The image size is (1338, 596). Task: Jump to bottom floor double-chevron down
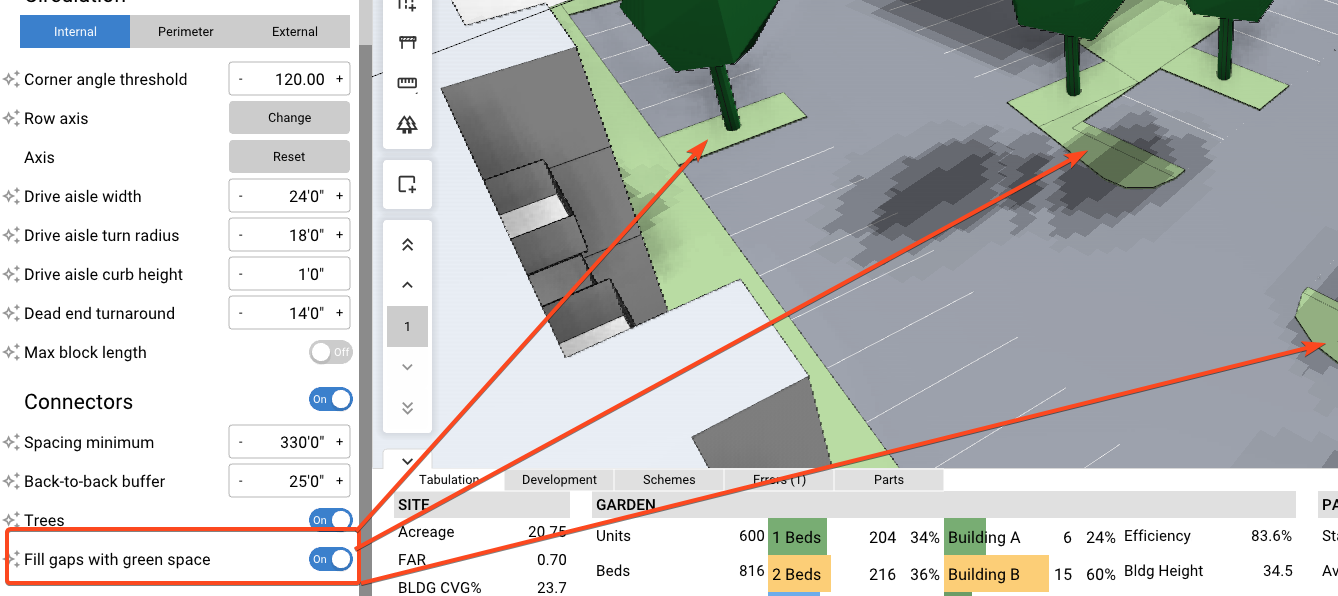point(407,408)
